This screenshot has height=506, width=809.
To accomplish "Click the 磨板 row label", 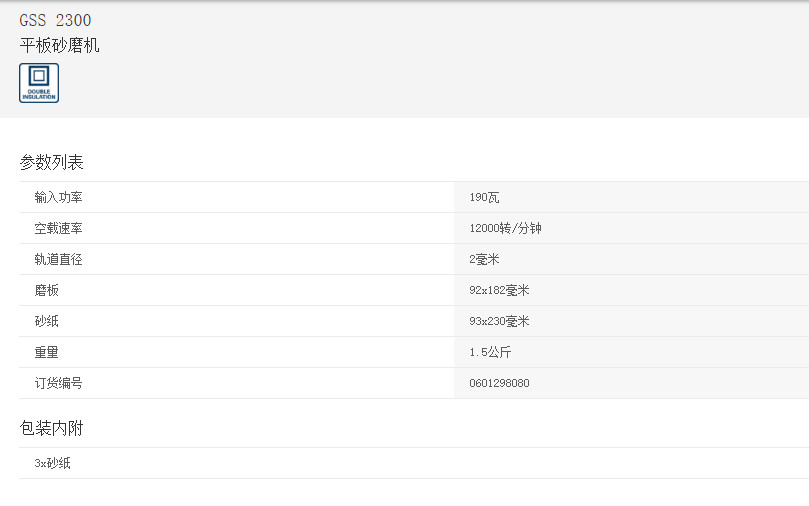I will coord(46,291).
